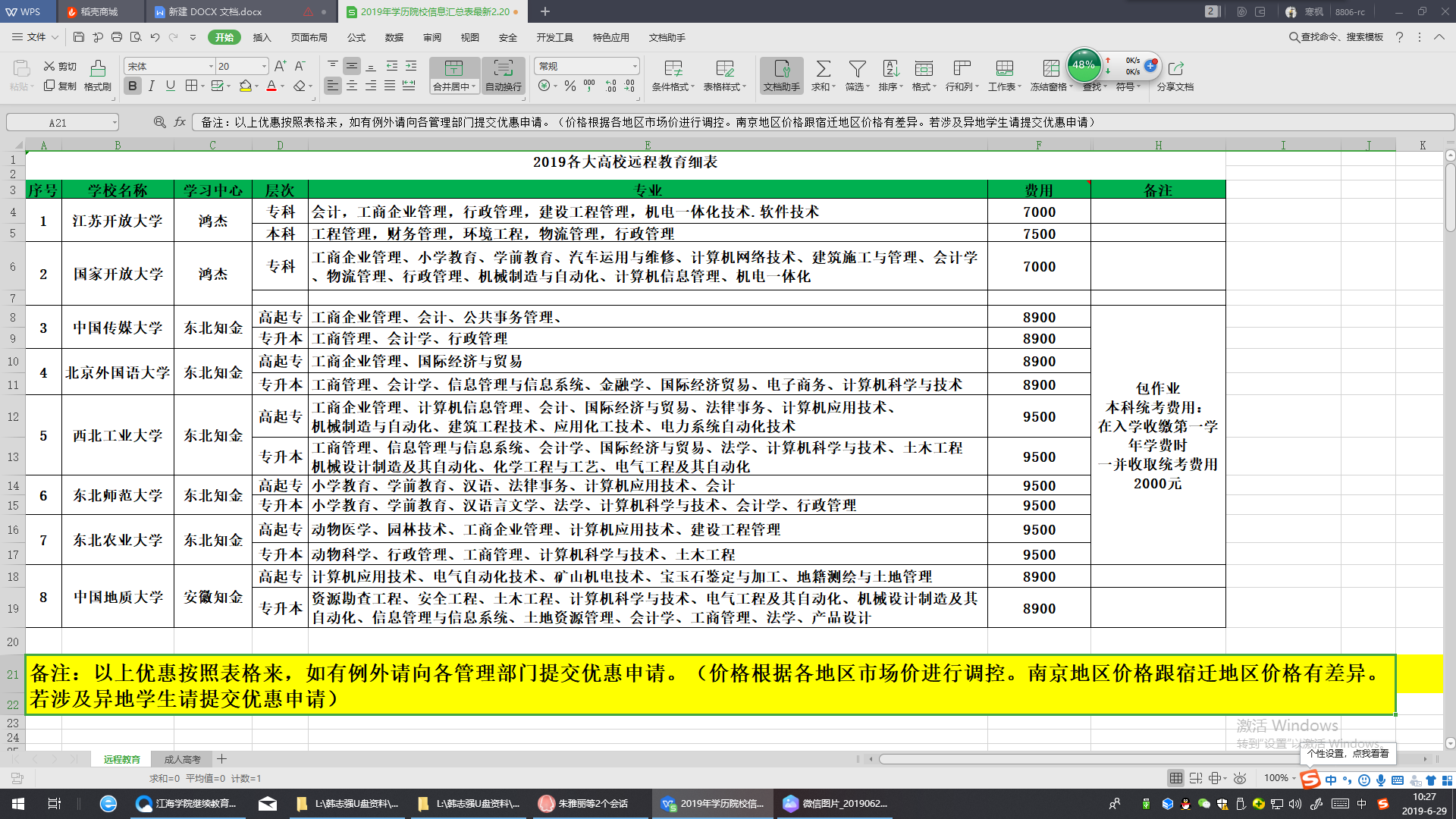Toggle Bold formatting button

coord(133,86)
